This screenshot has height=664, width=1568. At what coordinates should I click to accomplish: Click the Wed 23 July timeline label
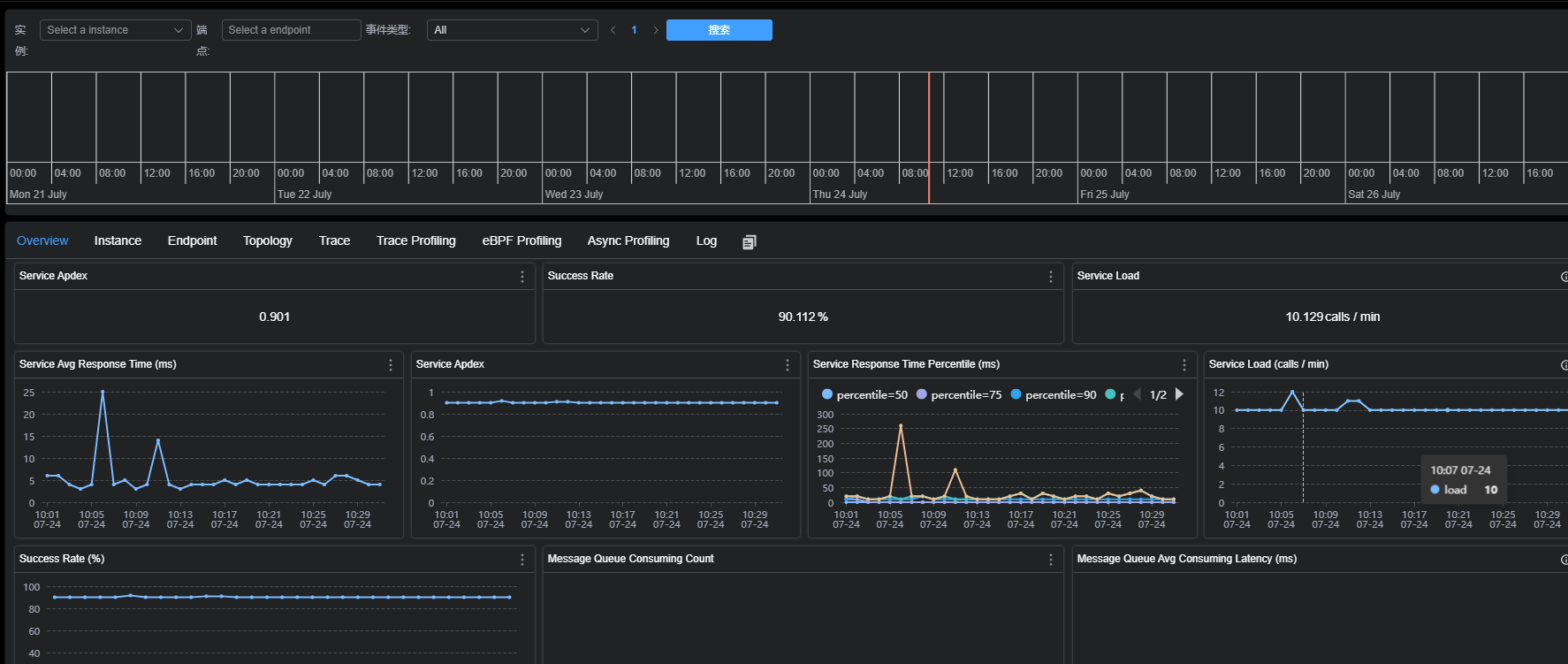(575, 195)
